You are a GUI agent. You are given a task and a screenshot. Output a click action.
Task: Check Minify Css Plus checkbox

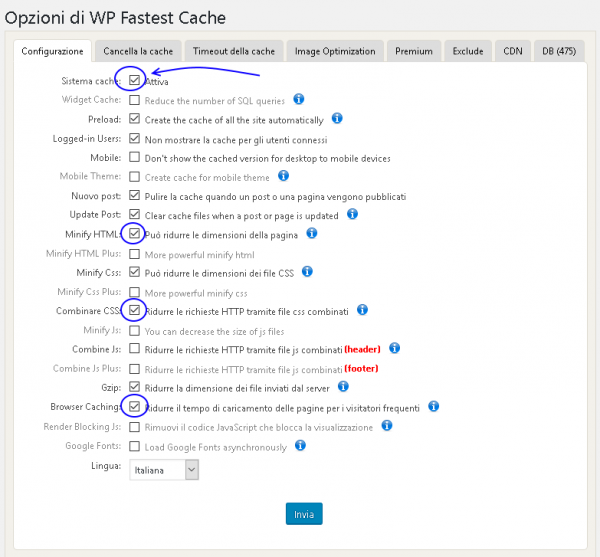(x=134, y=292)
